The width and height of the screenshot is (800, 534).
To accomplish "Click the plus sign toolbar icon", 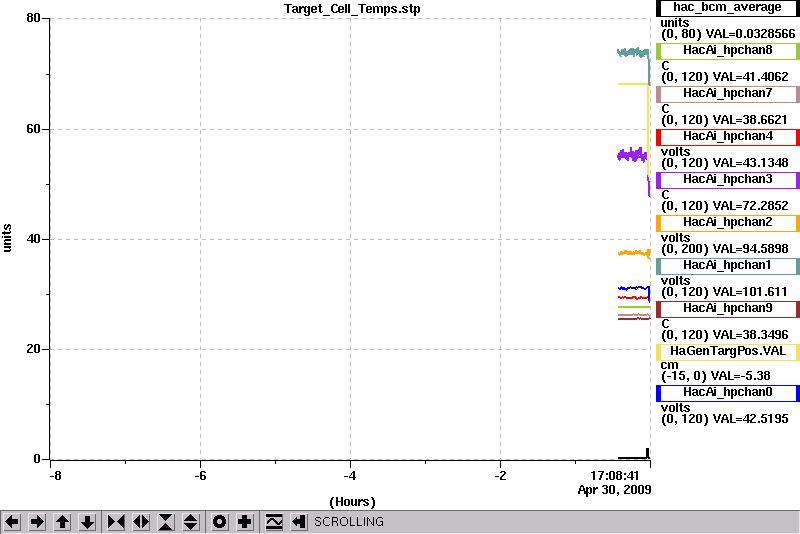I will point(245,522).
